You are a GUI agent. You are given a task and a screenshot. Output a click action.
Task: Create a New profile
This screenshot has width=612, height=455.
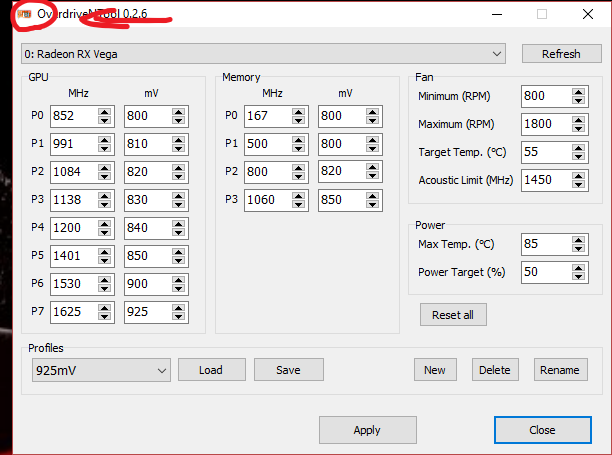(435, 370)
